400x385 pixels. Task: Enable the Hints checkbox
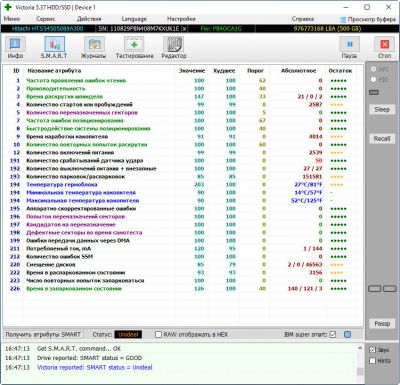tap(373, 361)
